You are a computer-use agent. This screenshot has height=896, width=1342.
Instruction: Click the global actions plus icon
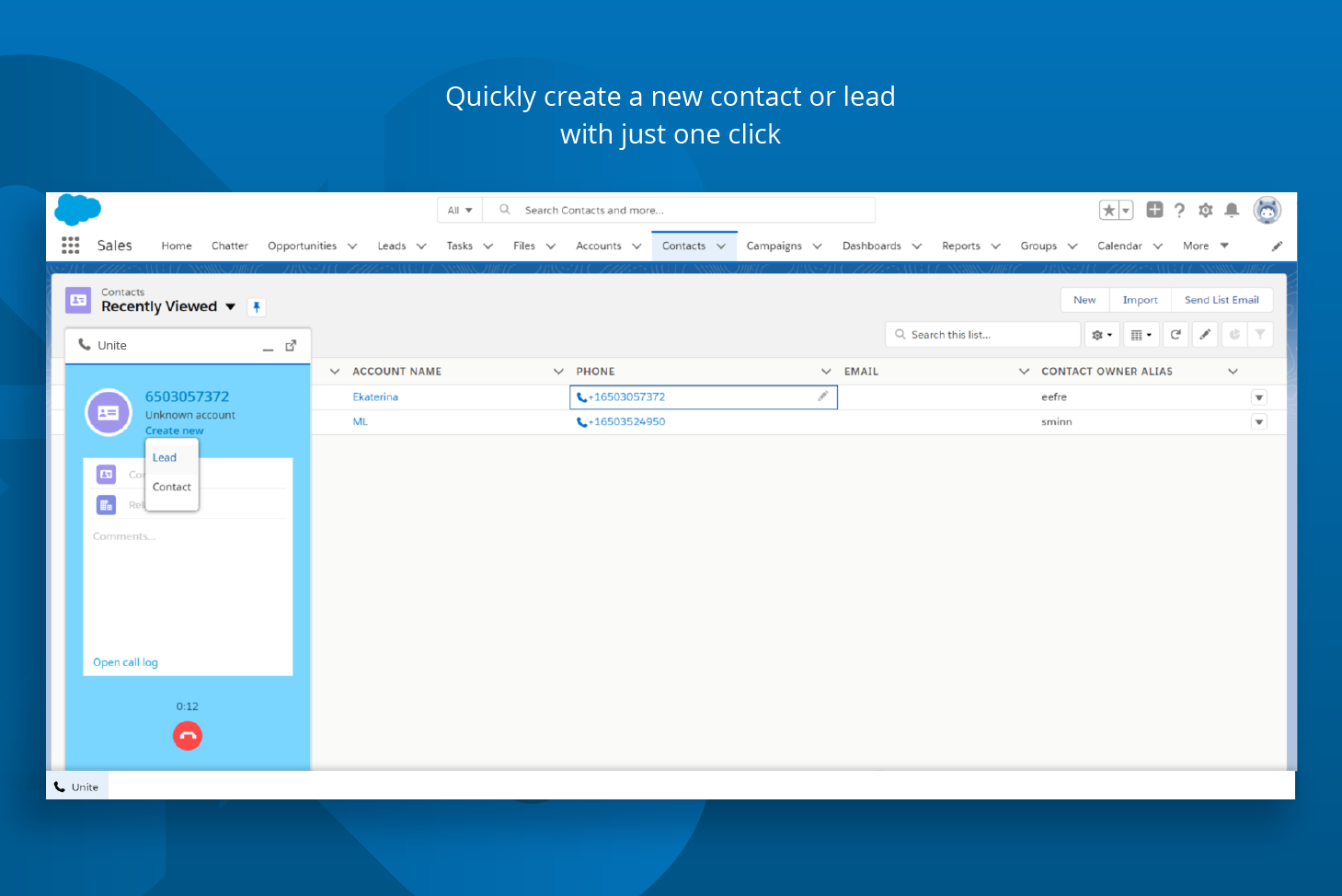[1154, 210]
